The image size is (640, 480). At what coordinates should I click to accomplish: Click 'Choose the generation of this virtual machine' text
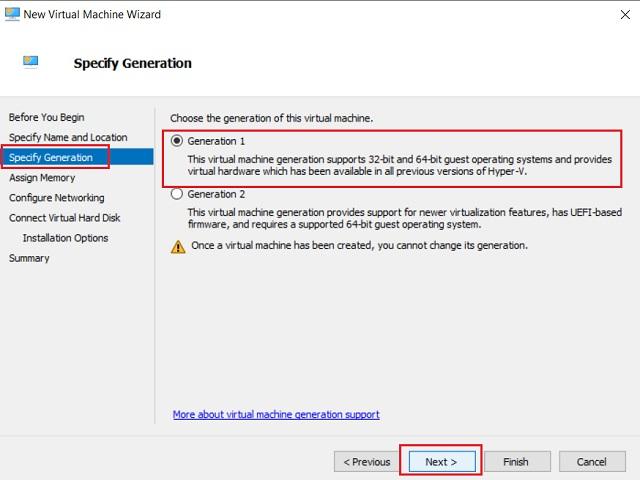pyautogui.click(x=271, y=118)
